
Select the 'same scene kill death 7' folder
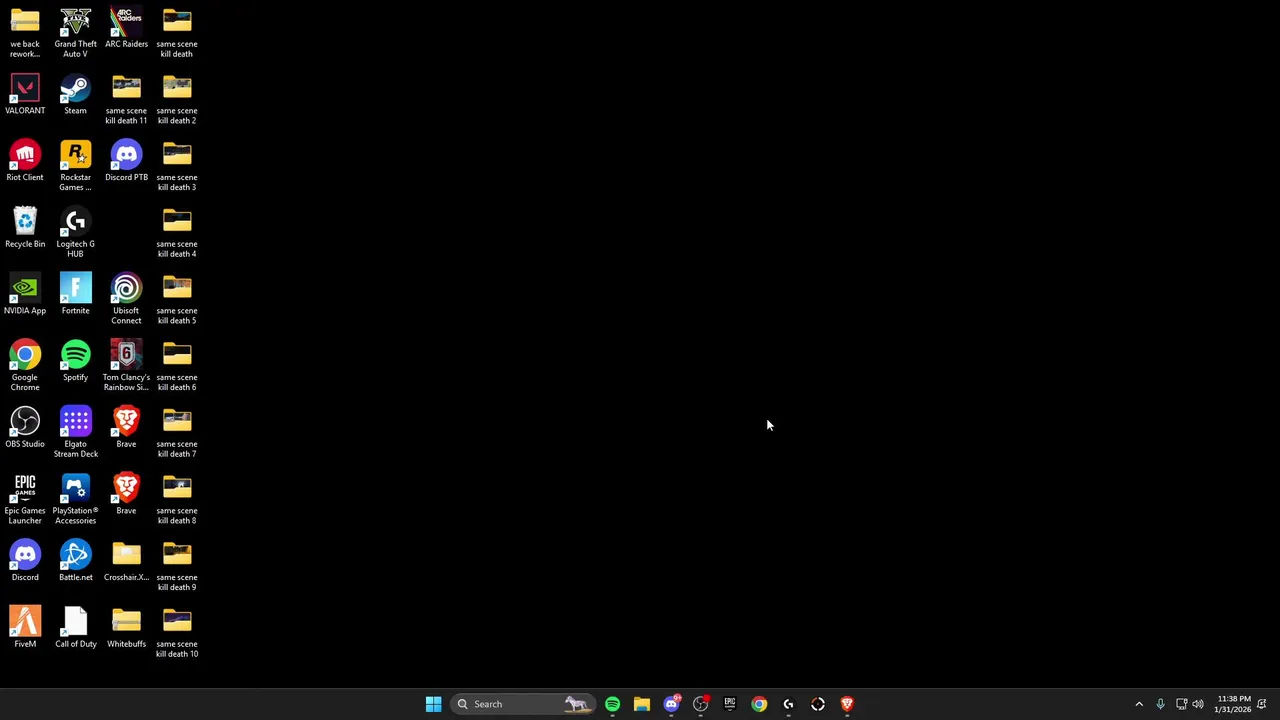(177, 433)
